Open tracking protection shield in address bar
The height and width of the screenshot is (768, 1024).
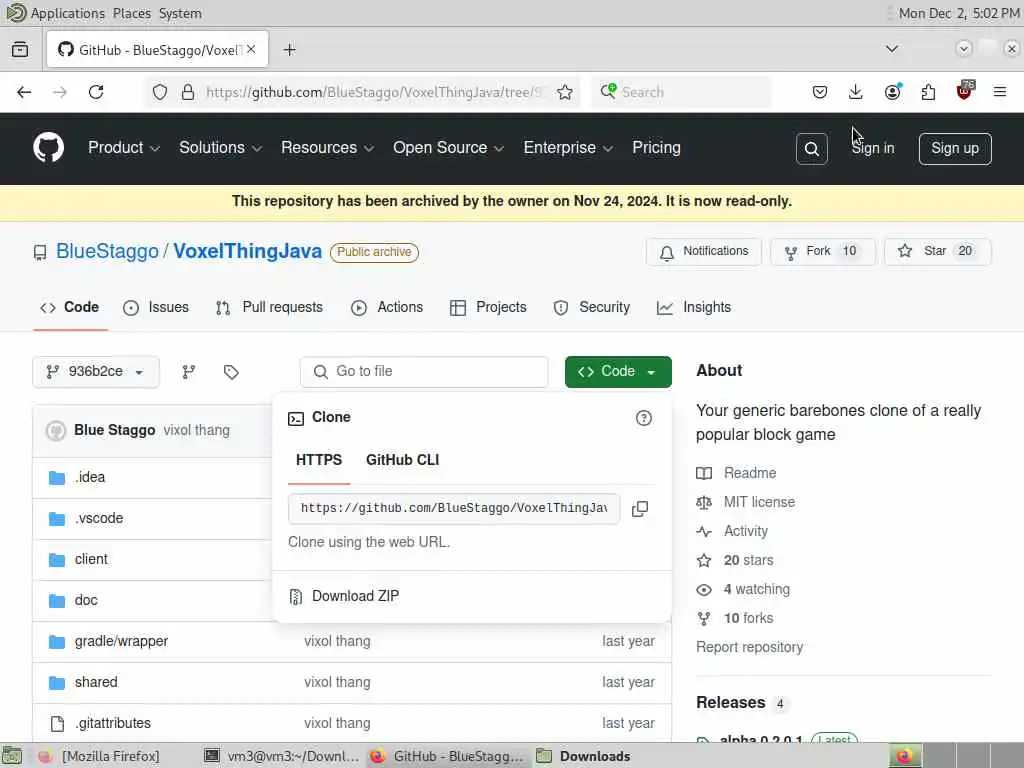[x=159, y=92]
